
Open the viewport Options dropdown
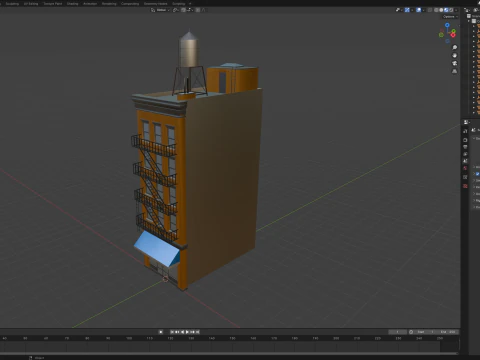coord(451,17)
